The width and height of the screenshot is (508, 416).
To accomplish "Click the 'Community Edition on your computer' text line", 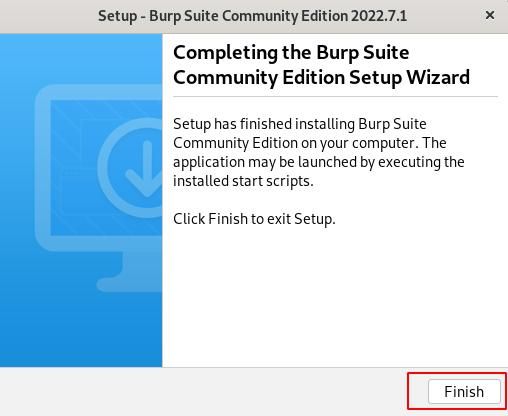I will tap(310, 143).
